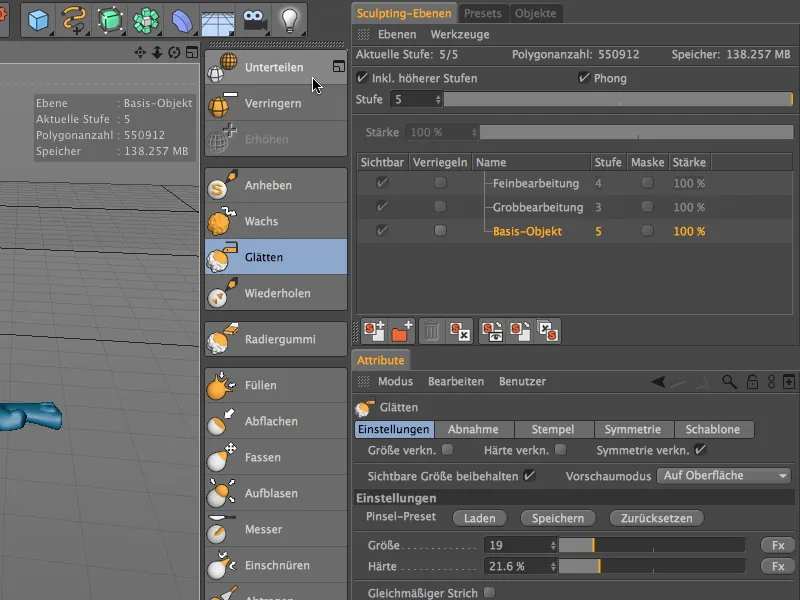Enable mask for Feinbearbeitung layer
This screenshot has height=600, width=800.
tap(647, 183)
